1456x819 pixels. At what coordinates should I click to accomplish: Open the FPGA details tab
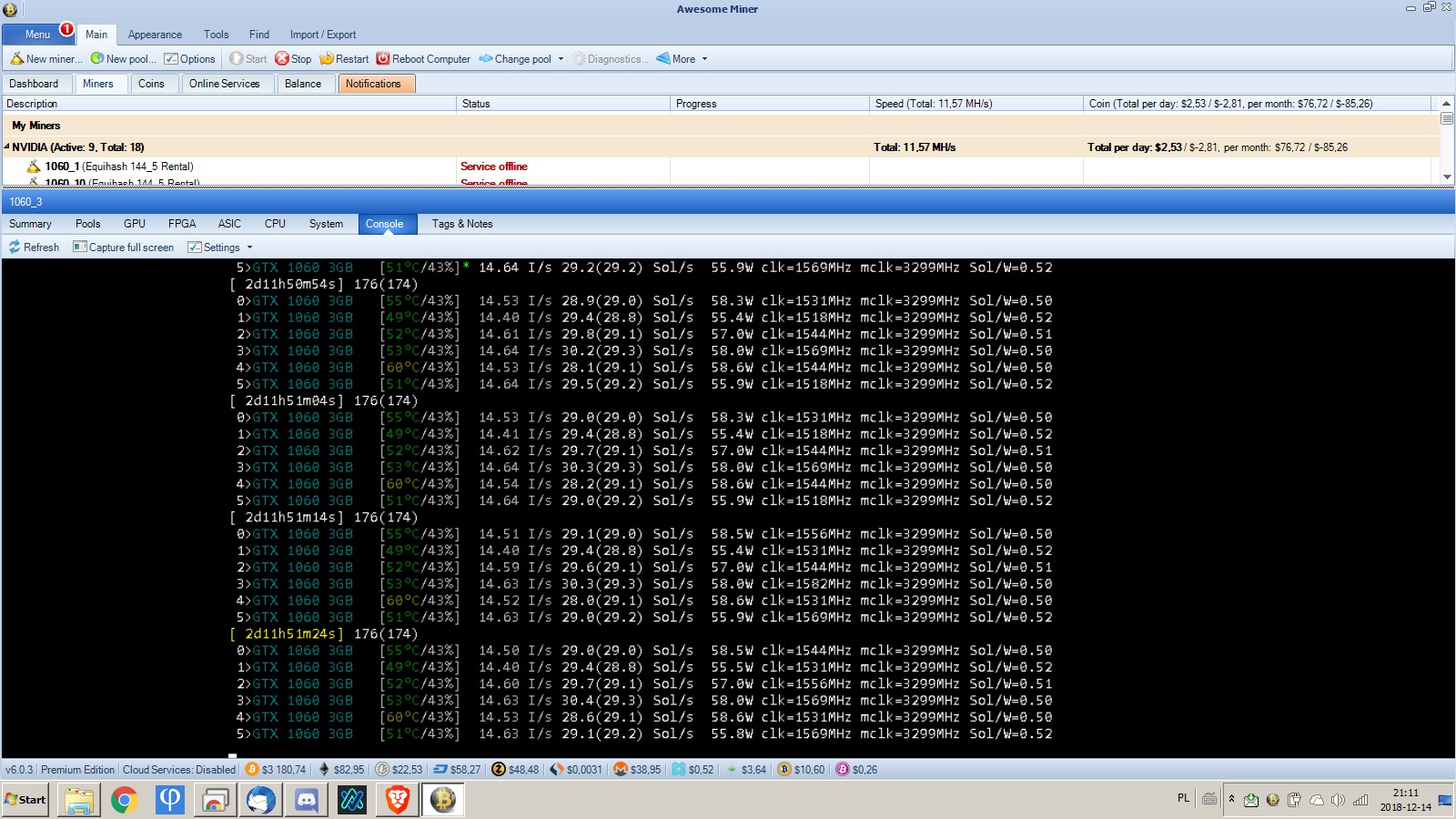[x=182, y=224]
